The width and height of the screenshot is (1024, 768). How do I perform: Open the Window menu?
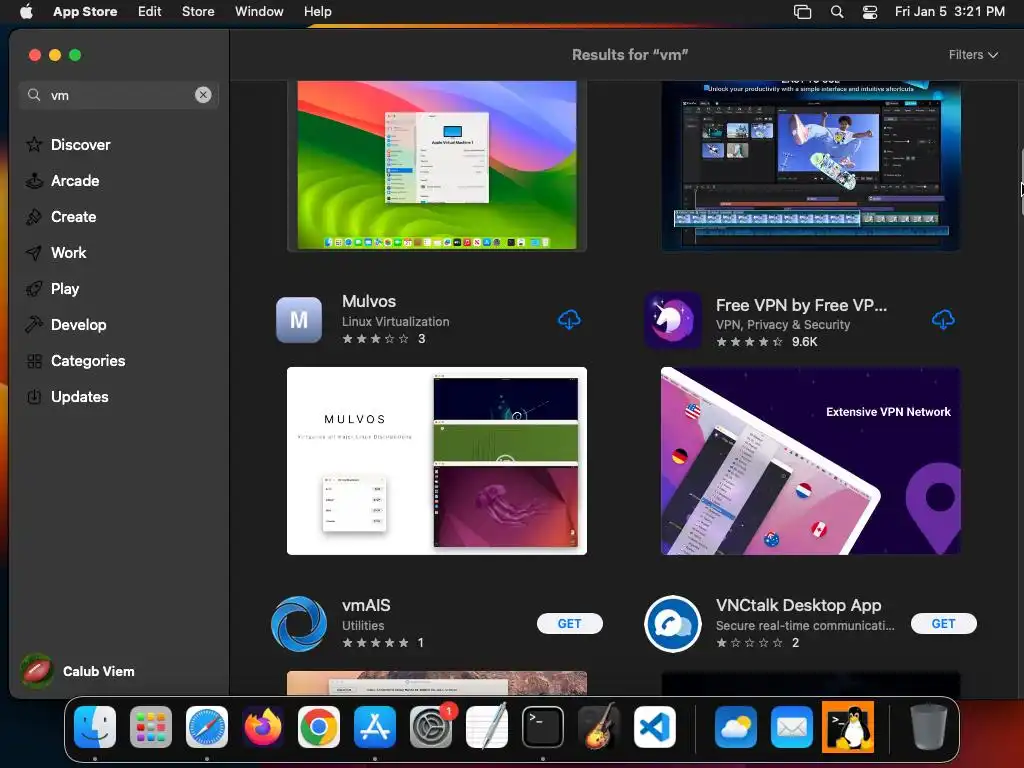click(x=259, y=11)
